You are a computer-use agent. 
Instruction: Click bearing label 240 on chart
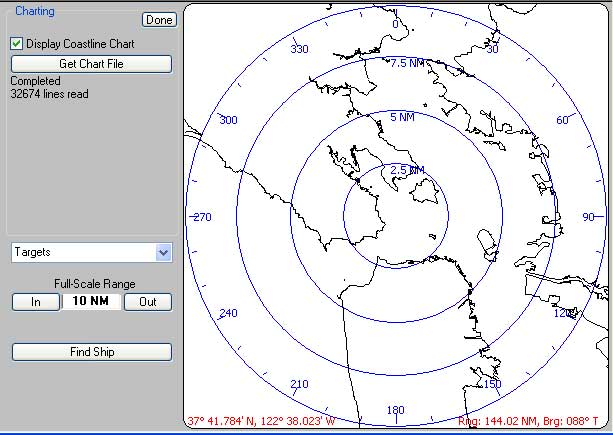point(228,313)
